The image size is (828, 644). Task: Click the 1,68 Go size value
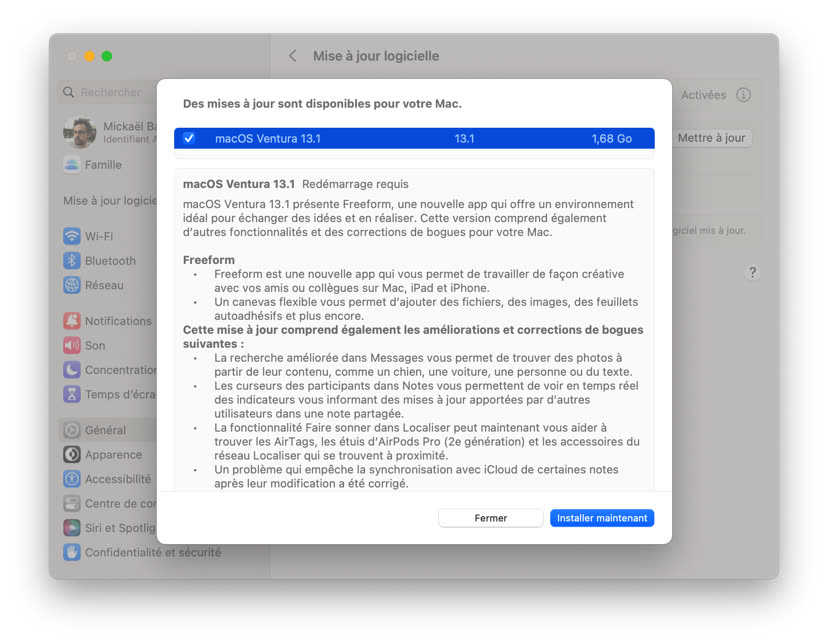(611, 138)
